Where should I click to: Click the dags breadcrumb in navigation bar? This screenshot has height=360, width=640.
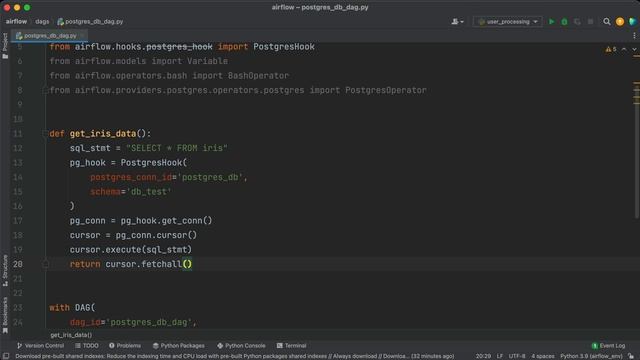click(x=42, y=22)
